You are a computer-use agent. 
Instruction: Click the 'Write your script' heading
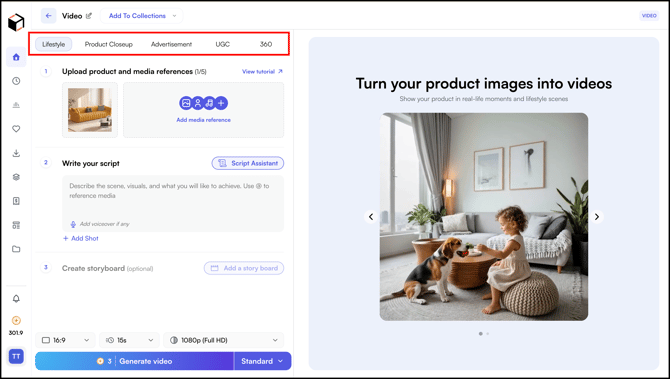(x=91, y=163)
